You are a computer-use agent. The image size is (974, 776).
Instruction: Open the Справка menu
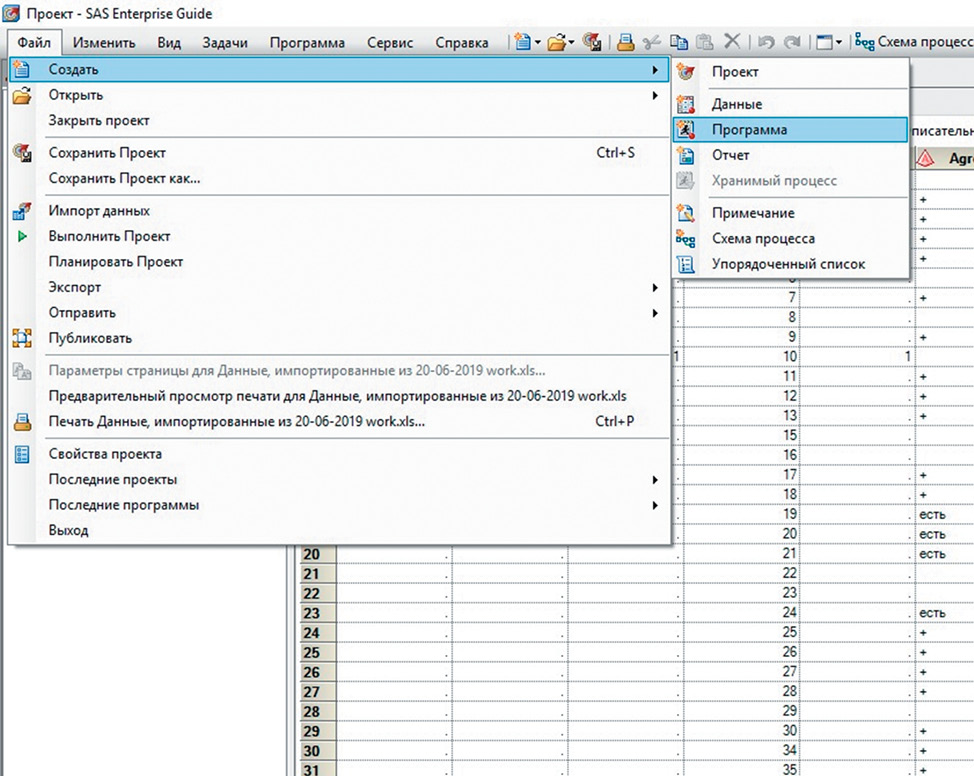pyautogui.click(x=462, y=43)
